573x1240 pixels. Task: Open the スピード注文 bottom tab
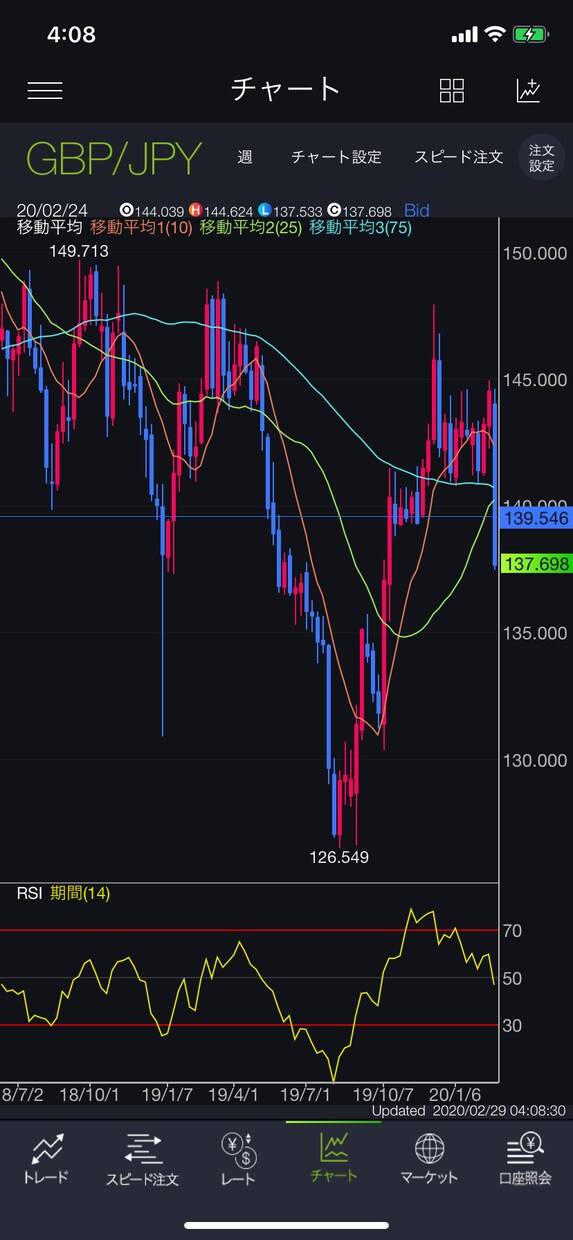[x=142, y=1158]
